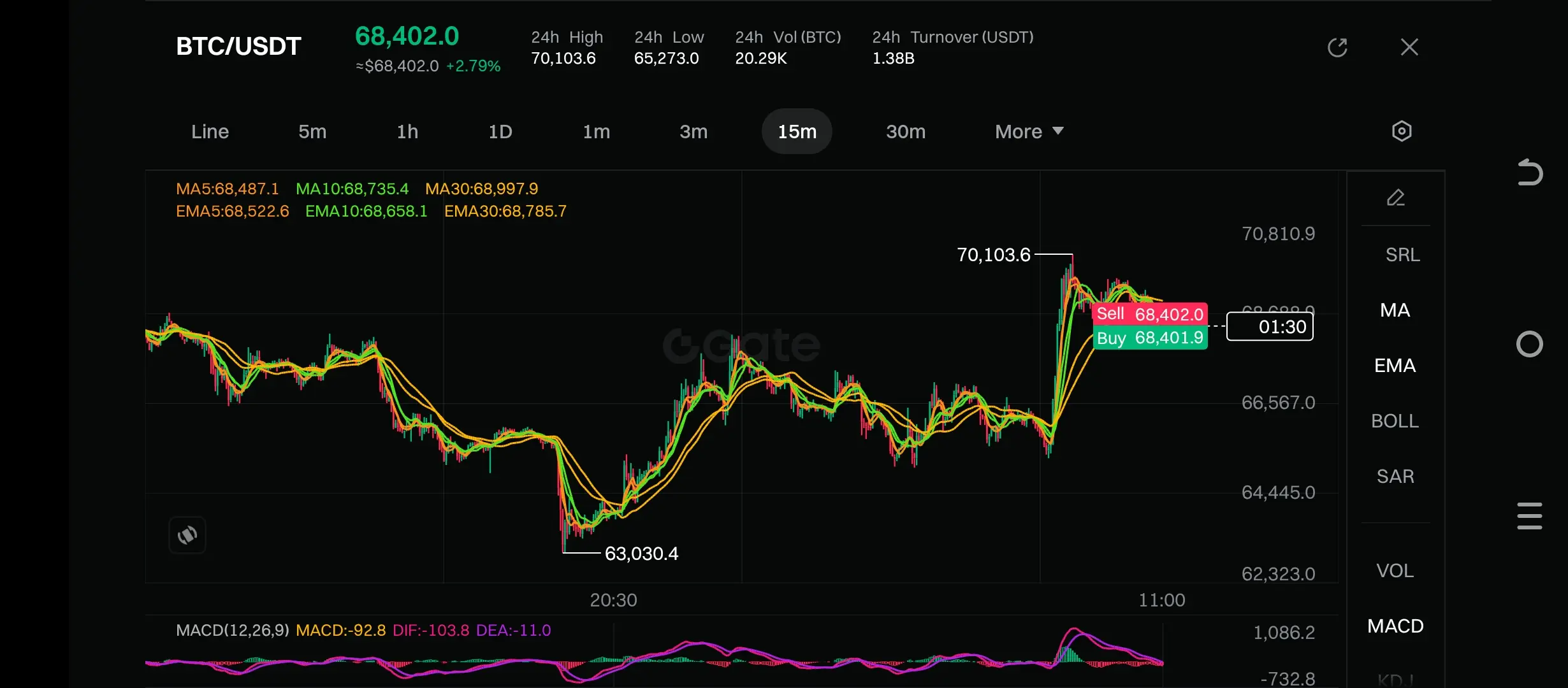Screen dimensions: 1568x688
Task: Expand the More timeframes dropdown
Action: tap(1029, 132)
